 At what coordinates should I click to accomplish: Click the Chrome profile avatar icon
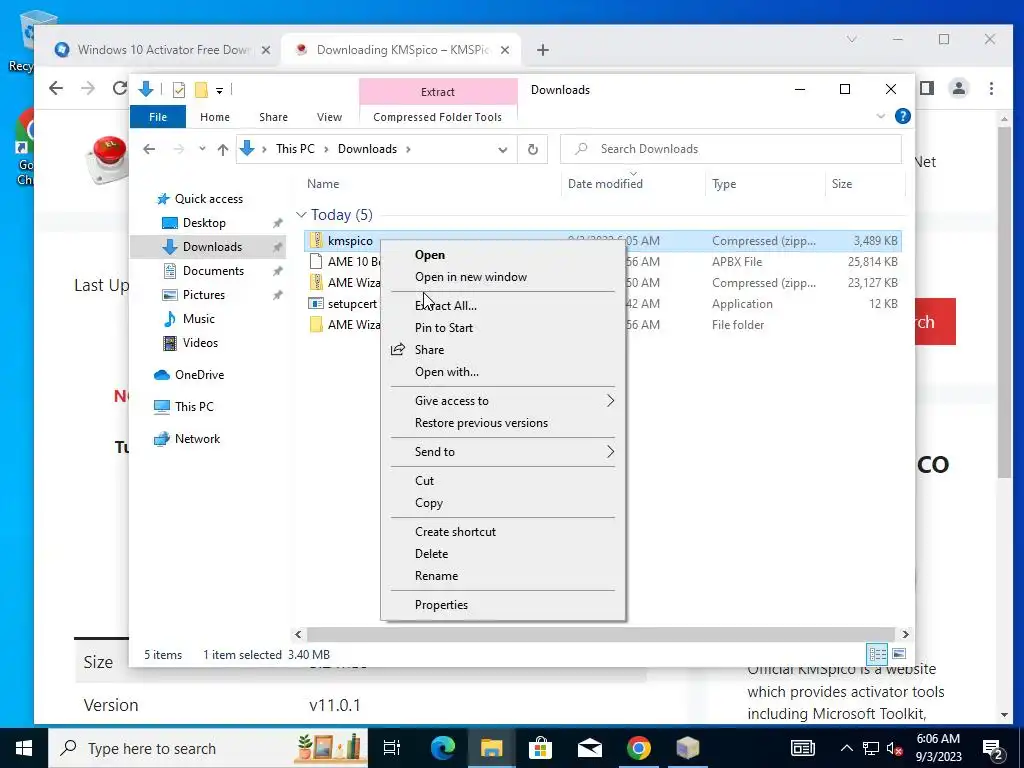(959, 88)
